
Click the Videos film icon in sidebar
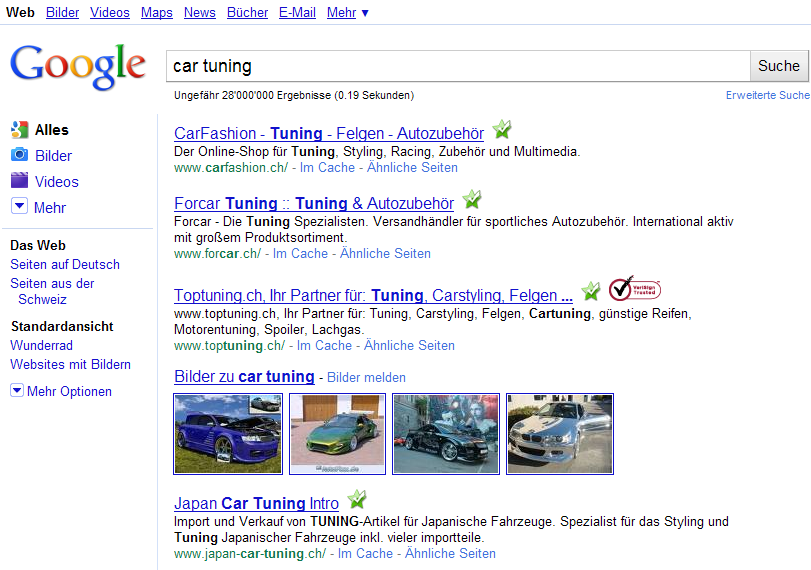[19, 181]
